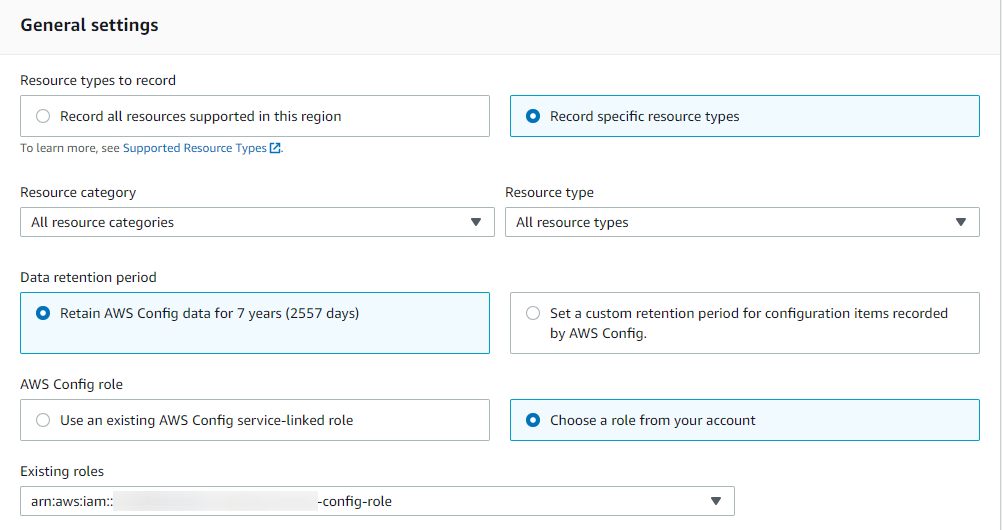
Task: Open the Supported Resource Types link
Action: click(194, 148)
